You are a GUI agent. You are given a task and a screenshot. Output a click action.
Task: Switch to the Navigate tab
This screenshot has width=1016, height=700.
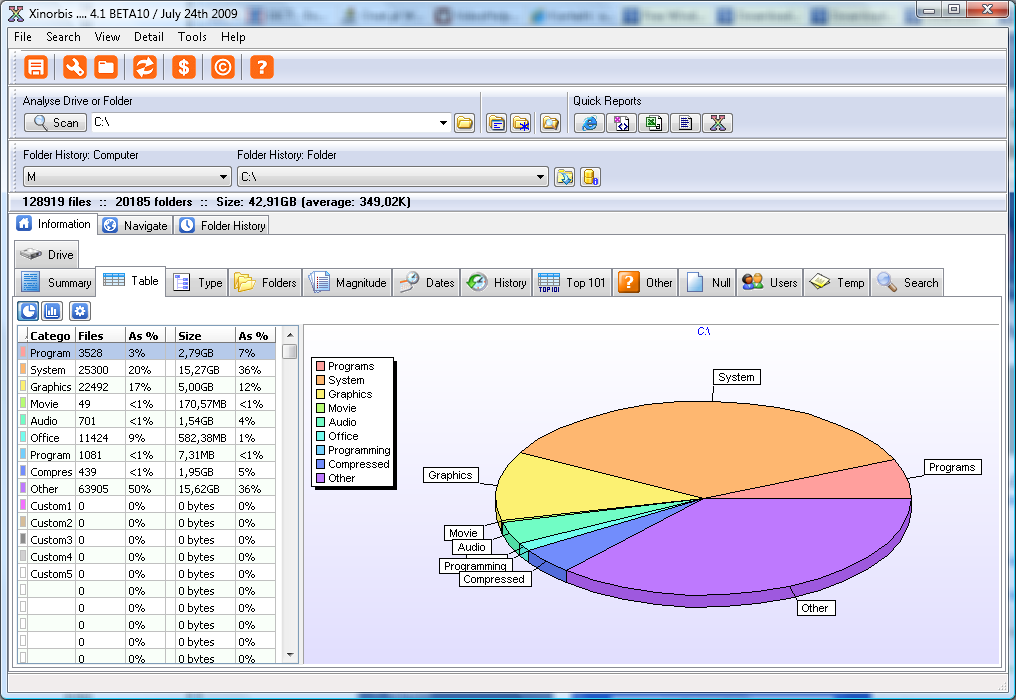tap(136, 225)
